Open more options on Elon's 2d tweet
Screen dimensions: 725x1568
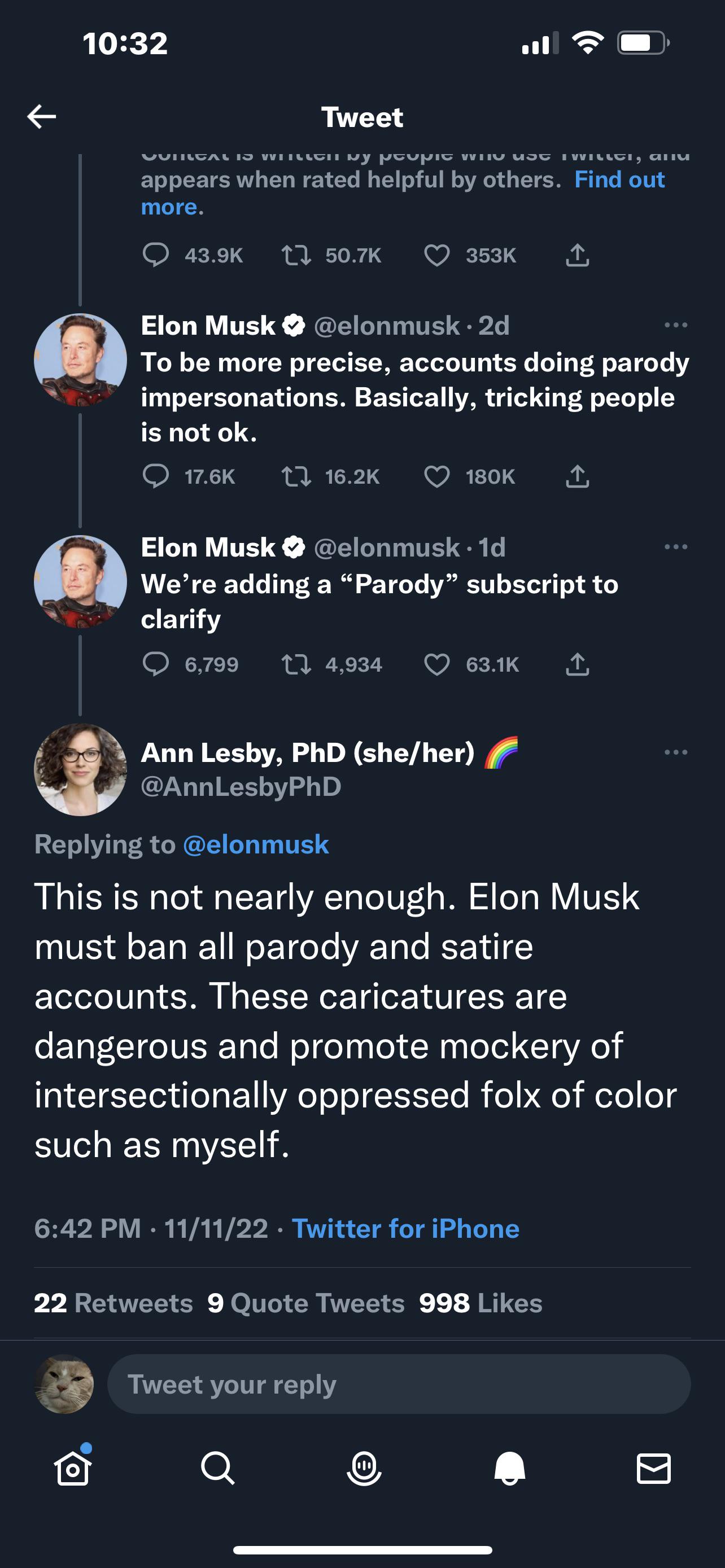(x=676, y=325)
